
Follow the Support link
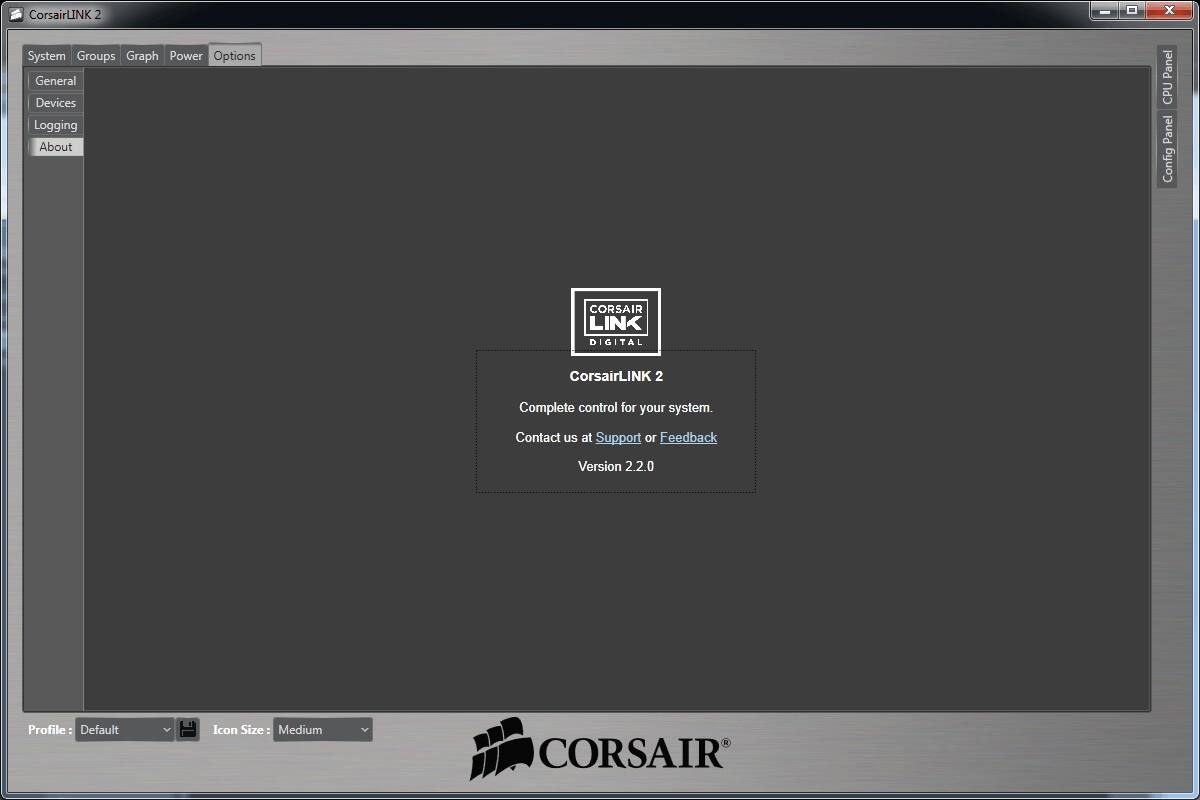tap(618, 437)
